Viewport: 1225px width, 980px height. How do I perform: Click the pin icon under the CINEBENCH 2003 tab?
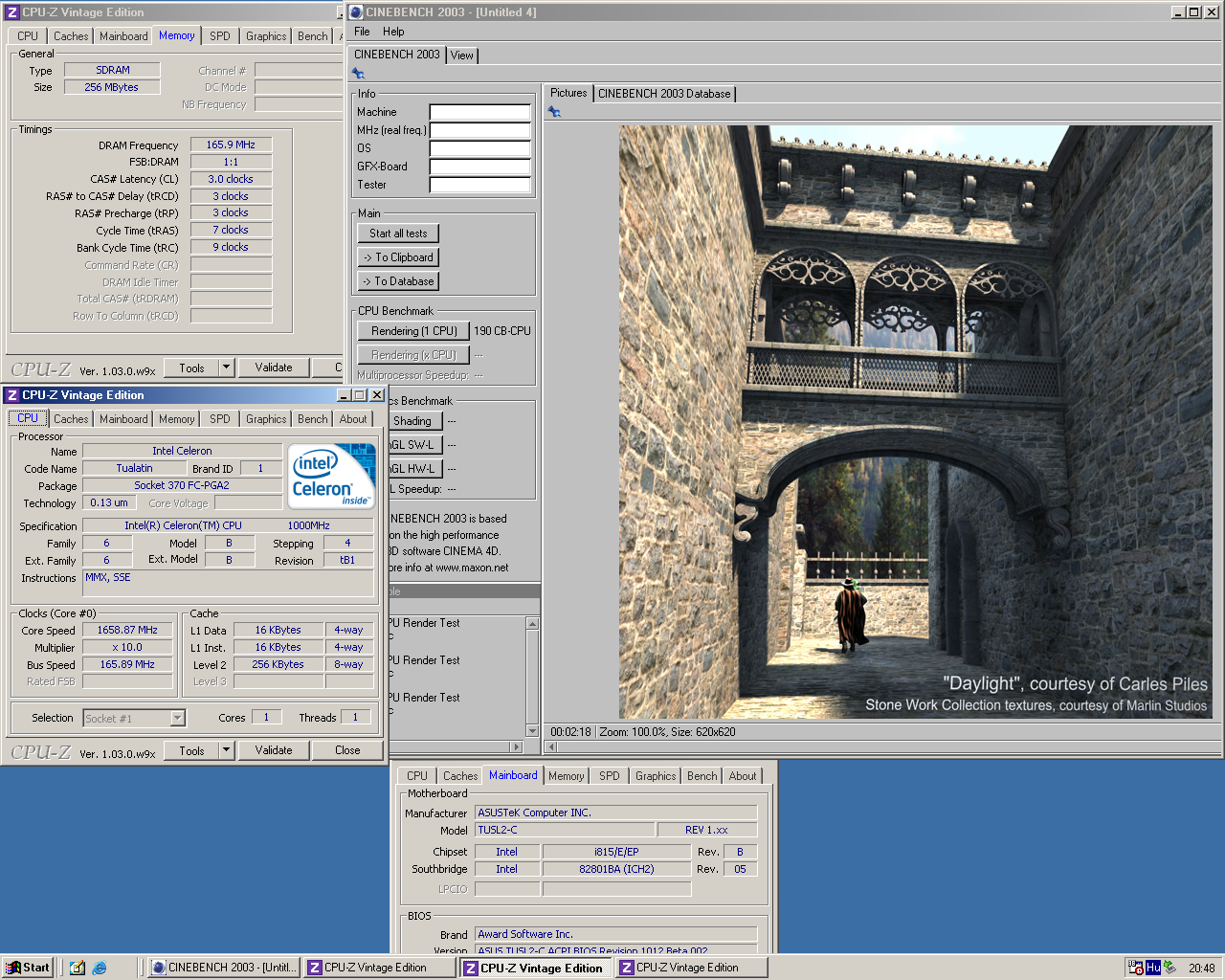click(359, 74)
